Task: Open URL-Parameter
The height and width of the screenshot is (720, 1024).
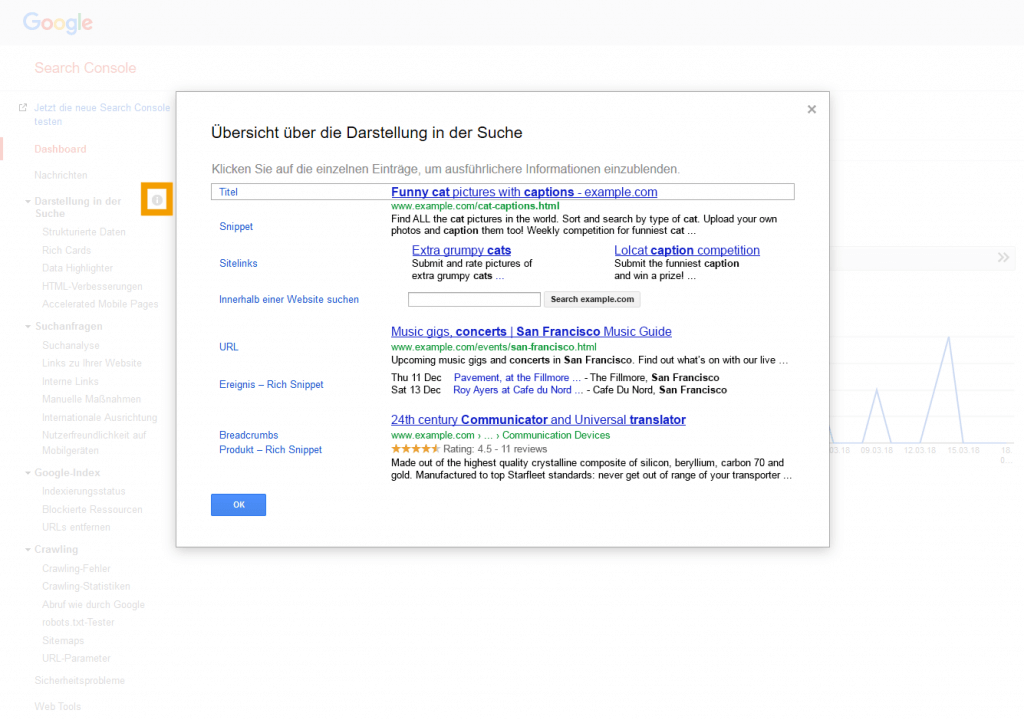Action: click(x=76, y=659)
